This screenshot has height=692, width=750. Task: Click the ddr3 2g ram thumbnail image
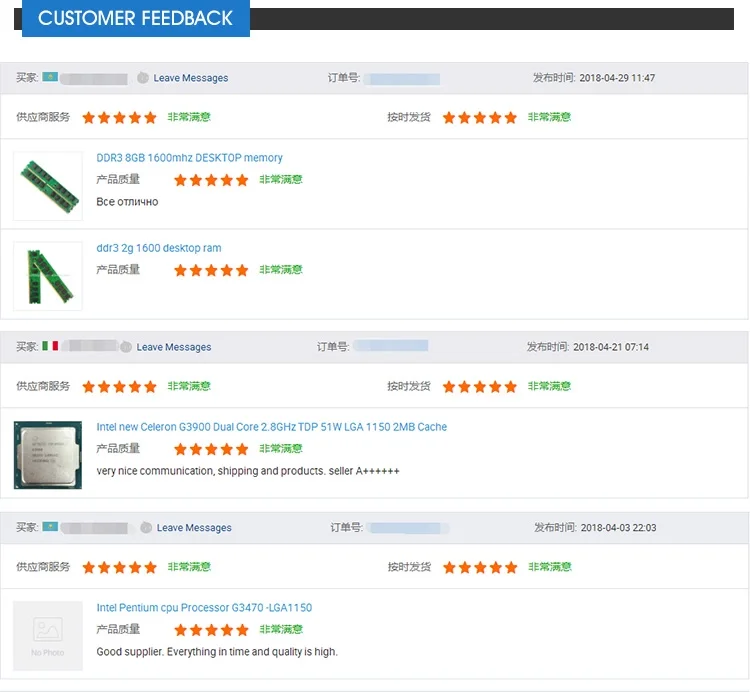[x=48, y=276]
